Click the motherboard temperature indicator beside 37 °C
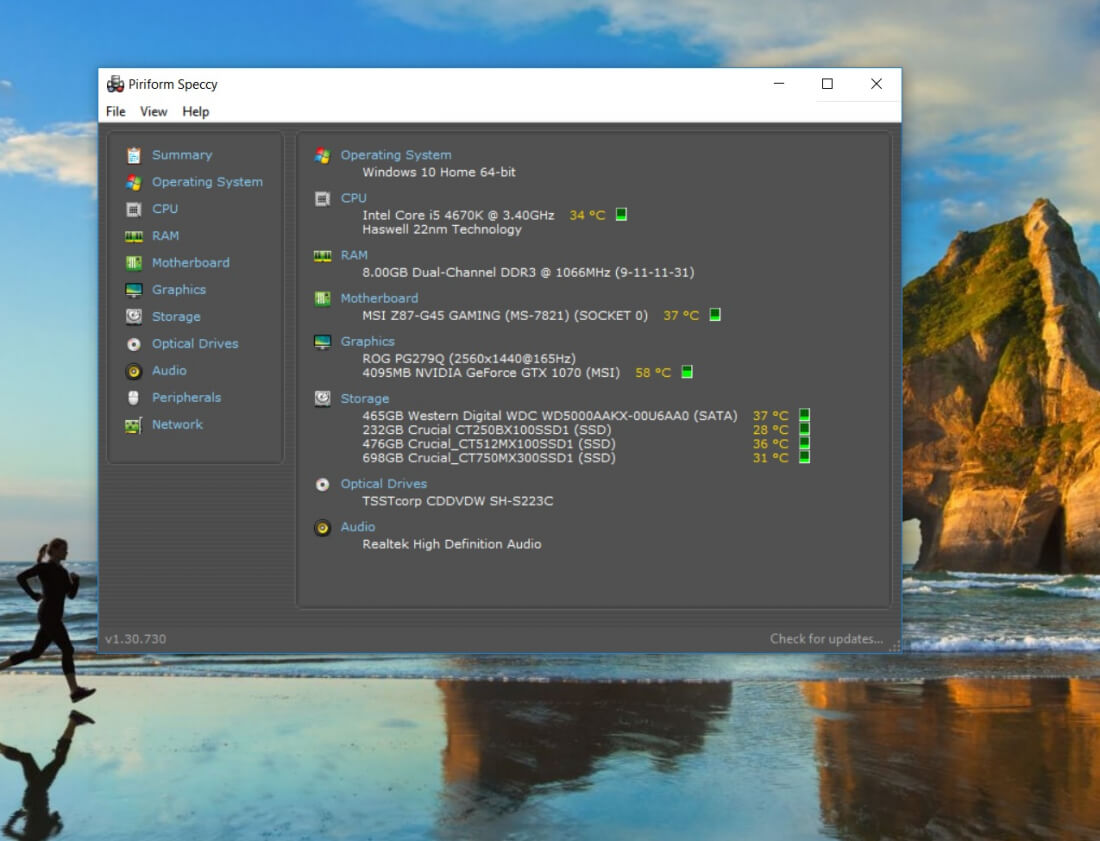Image resolution: width=1100 pixels, height=841 pixels. pos(715,315)
